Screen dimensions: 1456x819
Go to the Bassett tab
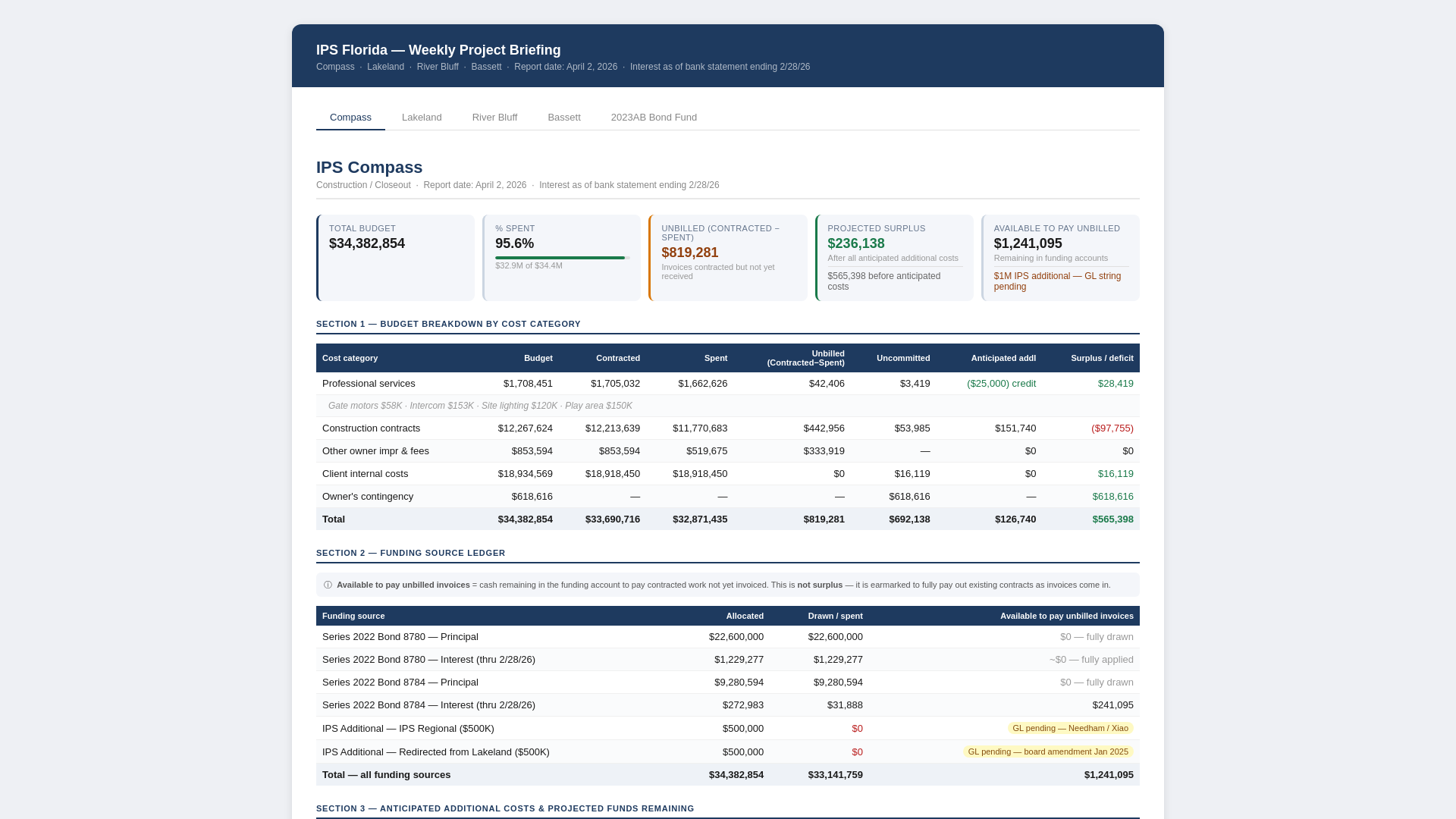(564, 118)
